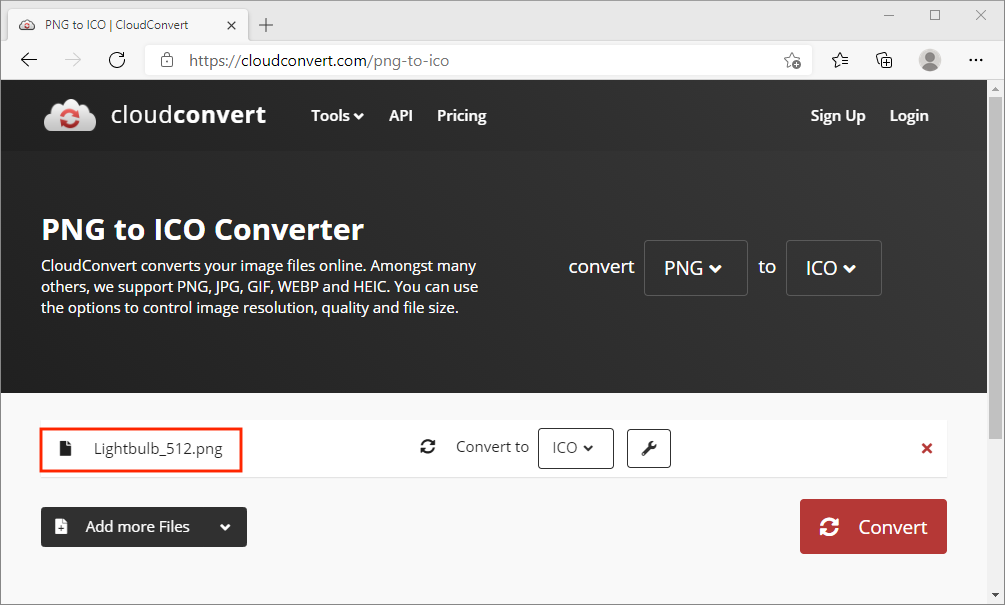This screenshot has width=1005, height=605.
Task: Reload the page with the refresh icon
Action: coord(117,60)
